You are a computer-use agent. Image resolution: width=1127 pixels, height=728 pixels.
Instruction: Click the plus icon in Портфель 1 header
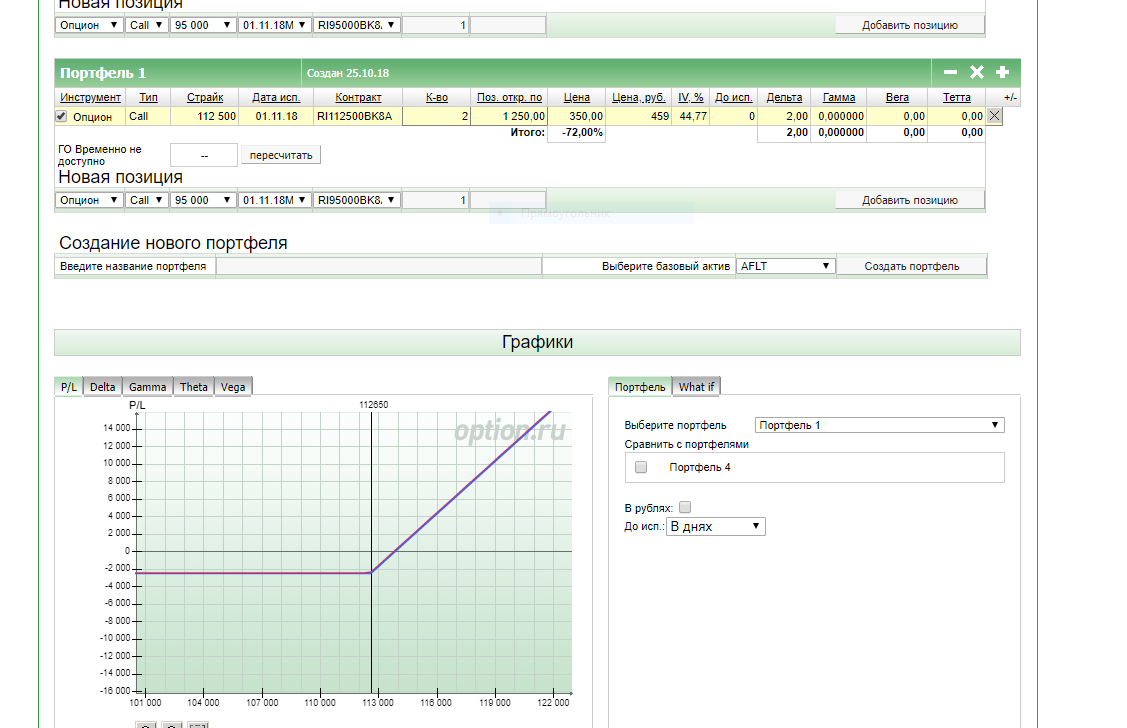click(1002, 73)
